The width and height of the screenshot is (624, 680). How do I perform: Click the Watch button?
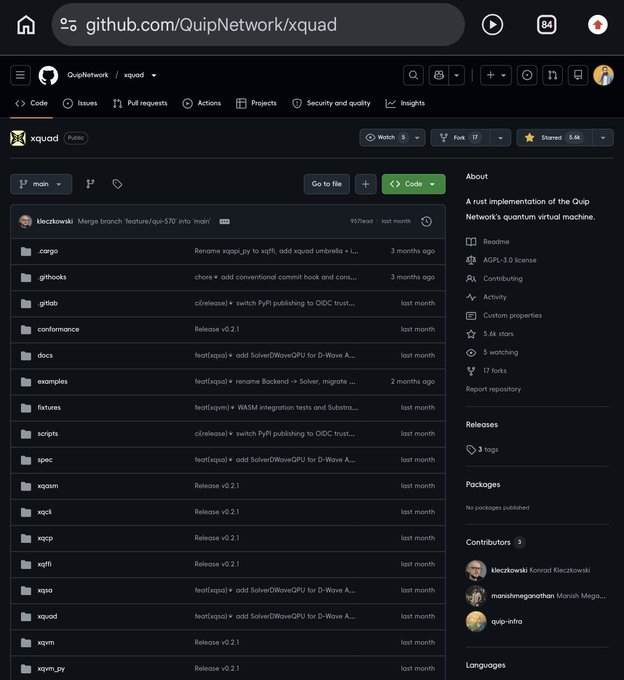point(384,137)
